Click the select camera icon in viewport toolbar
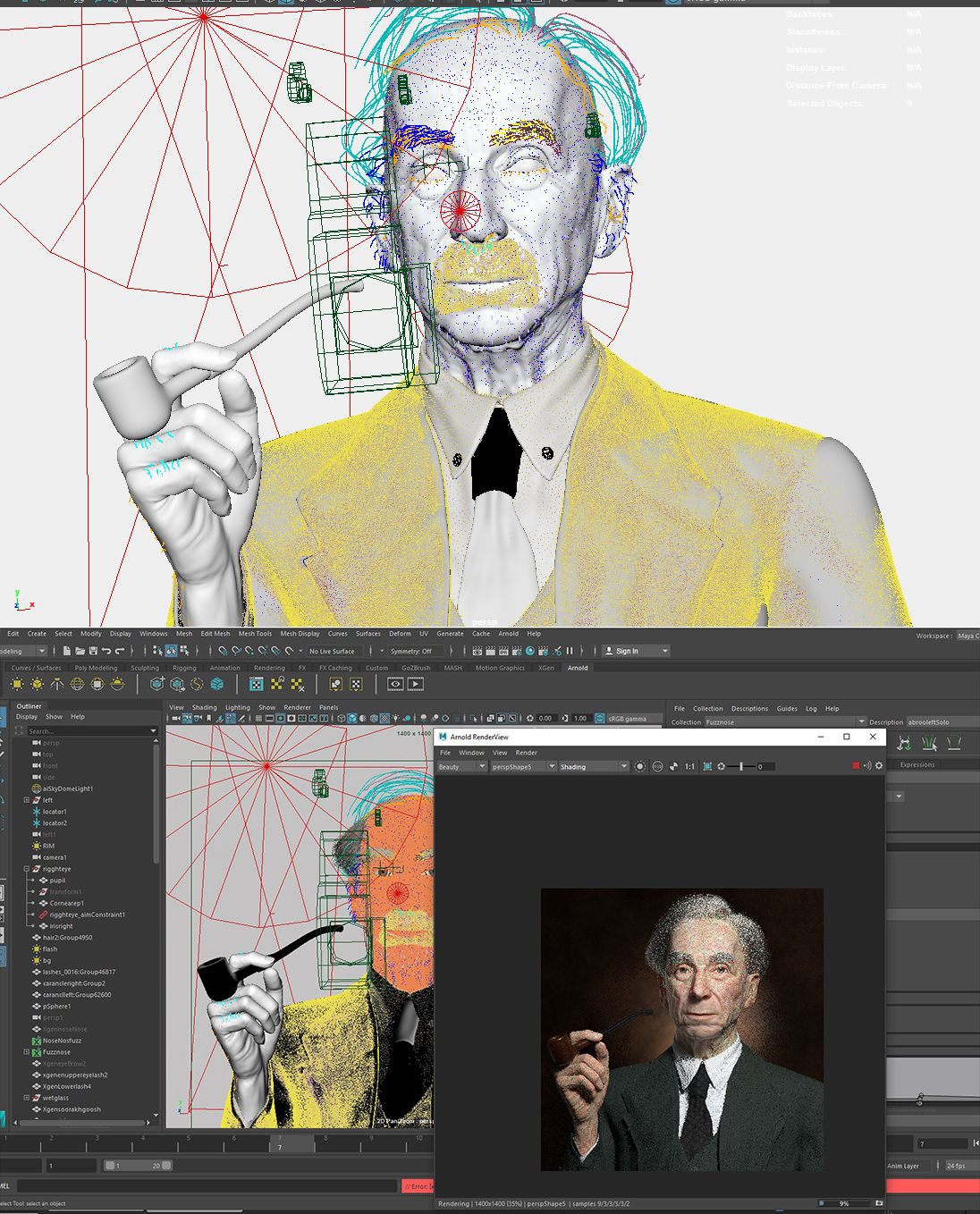This screenshot has width=980, height=1214. pos(176,718)
